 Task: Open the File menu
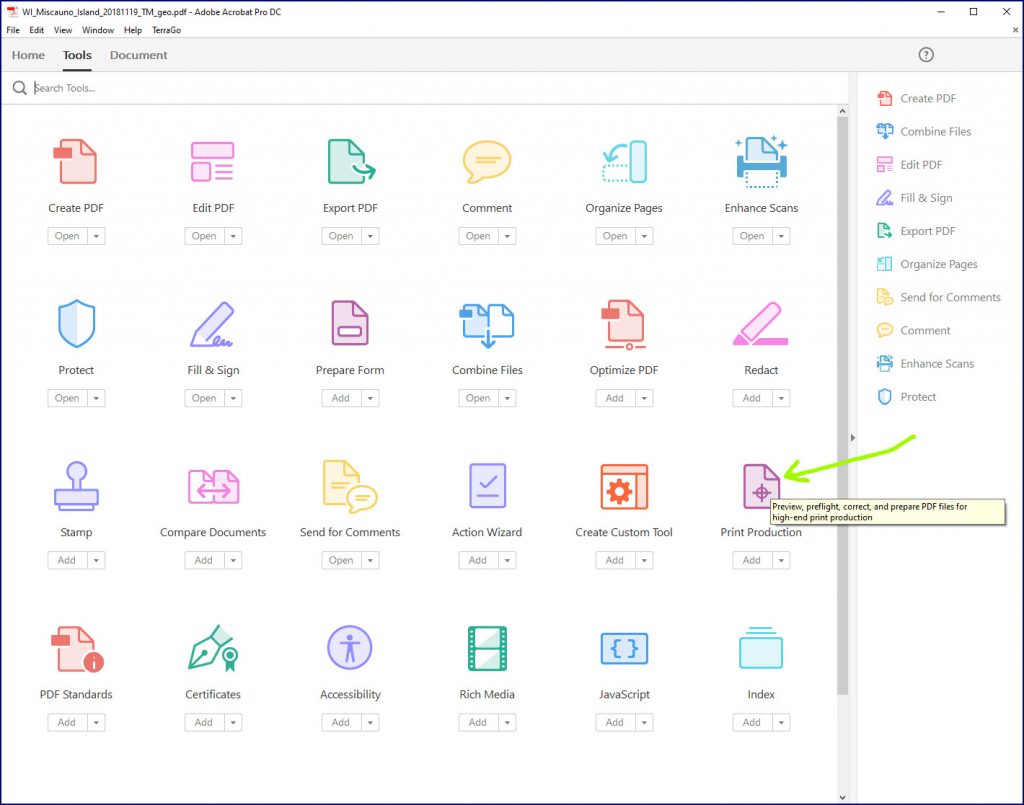13,30
